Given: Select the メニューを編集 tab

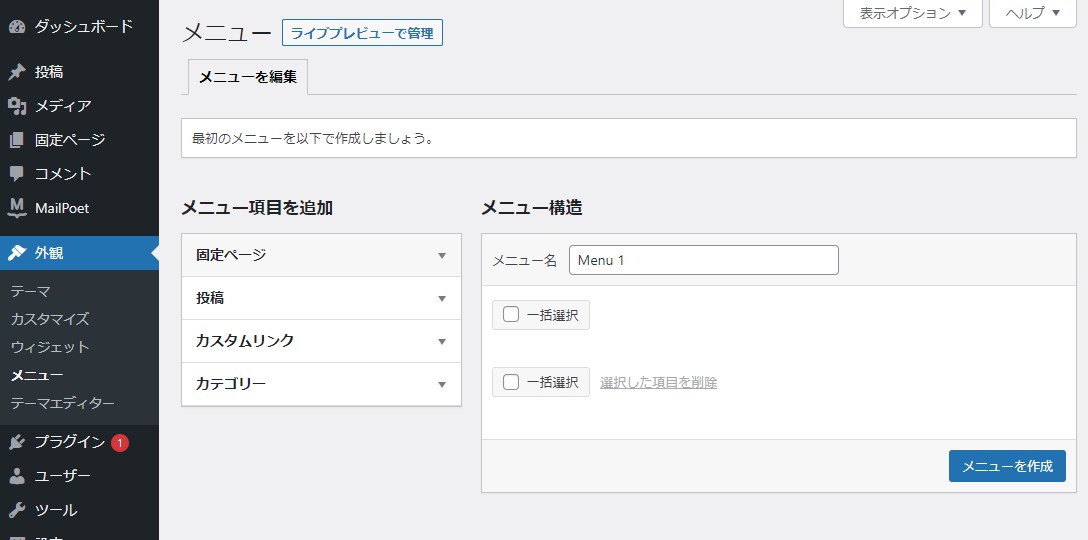Looking at the screenshot, I should point(247,77).
